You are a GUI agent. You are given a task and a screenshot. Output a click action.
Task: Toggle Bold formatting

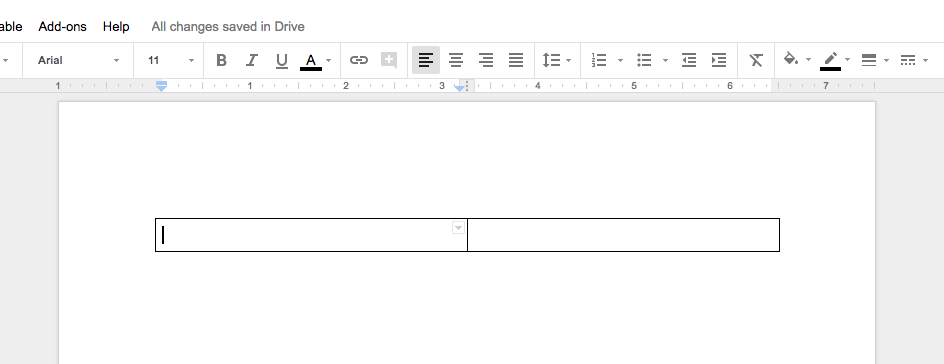click(222, 60)
